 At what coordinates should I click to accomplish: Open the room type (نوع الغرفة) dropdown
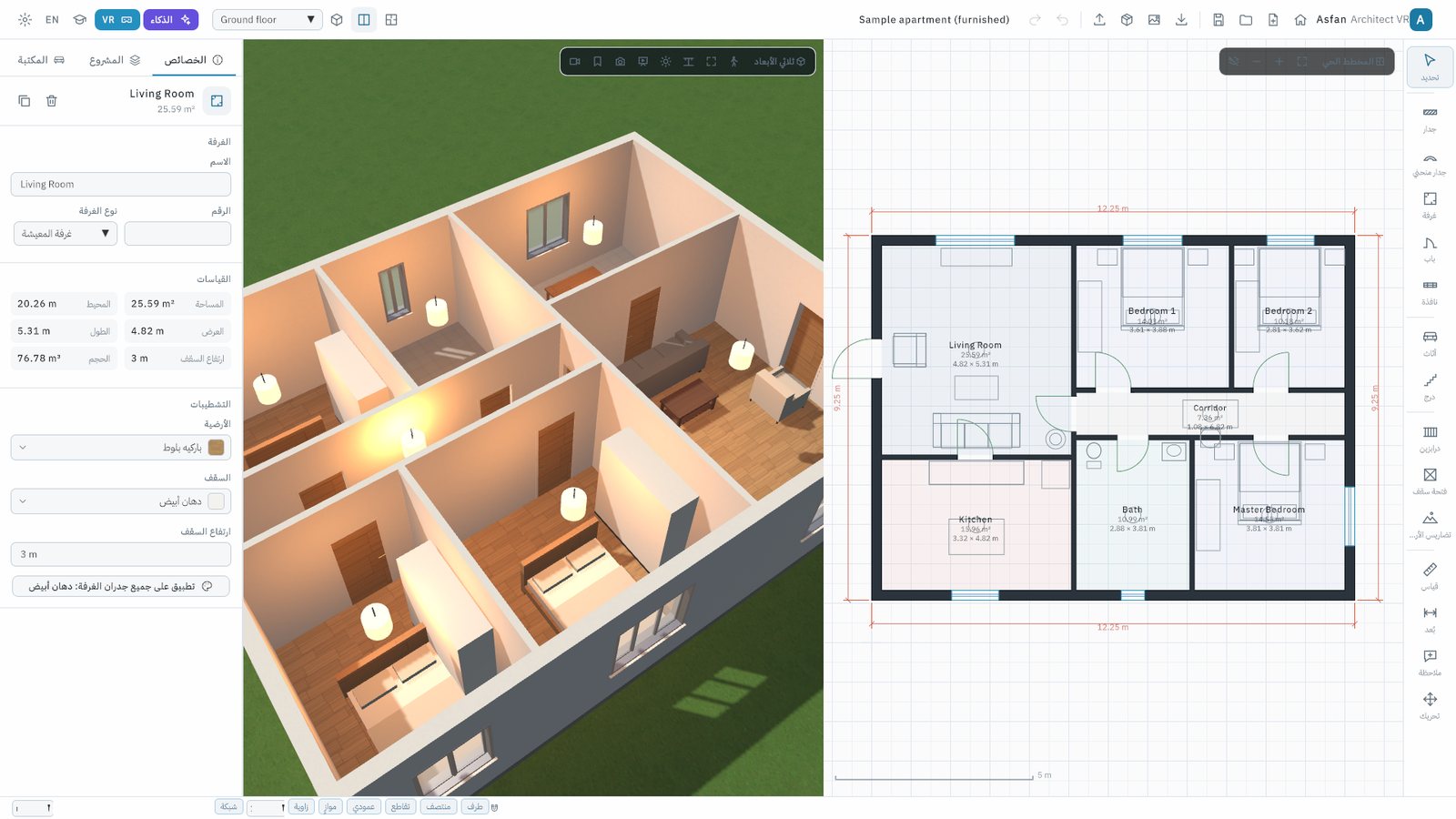tap(66, 234)
